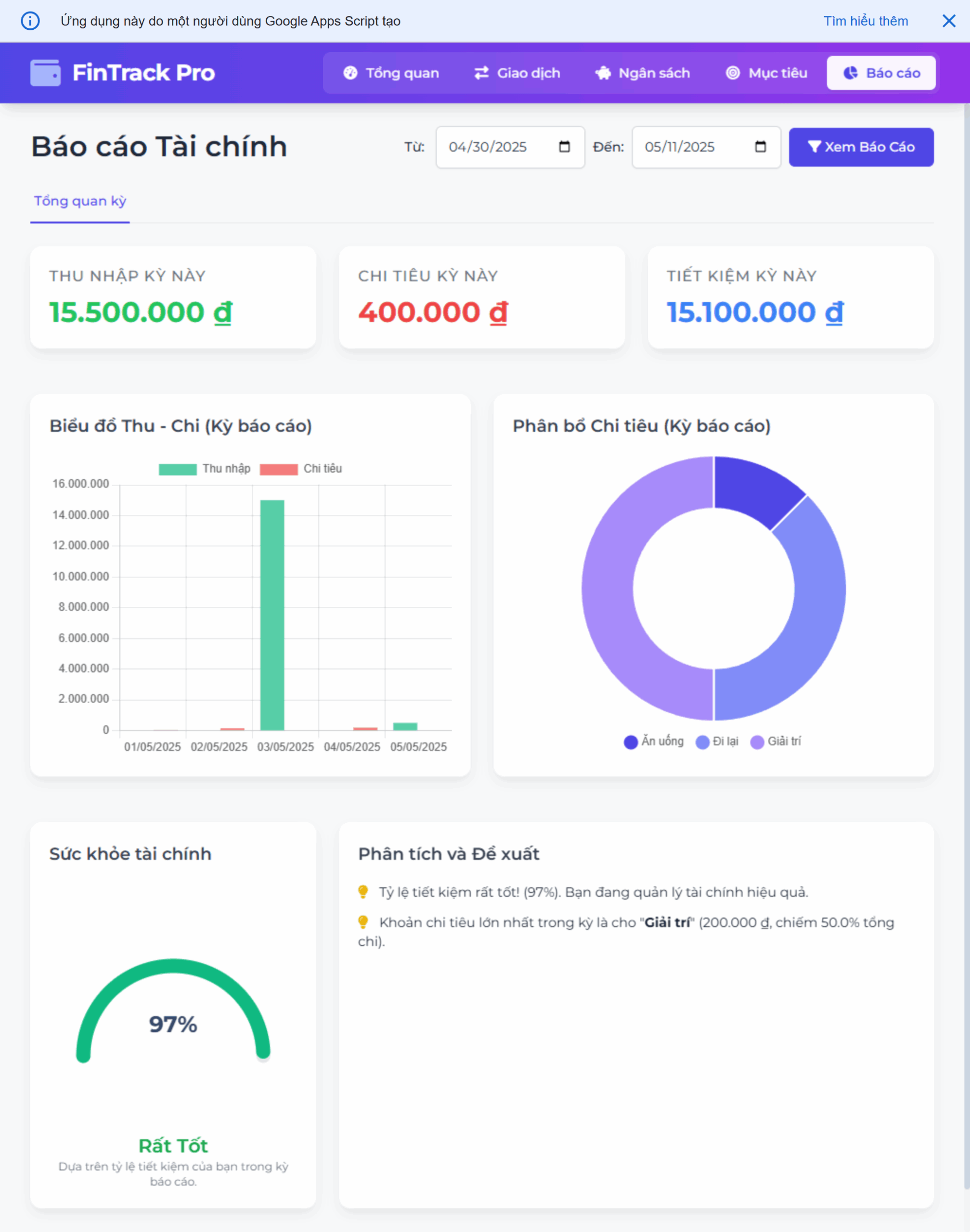This screenshot has height=1232, width=970.
Task: Click the FinTrack Pro wallet logo icon
Action: [45, 73]
